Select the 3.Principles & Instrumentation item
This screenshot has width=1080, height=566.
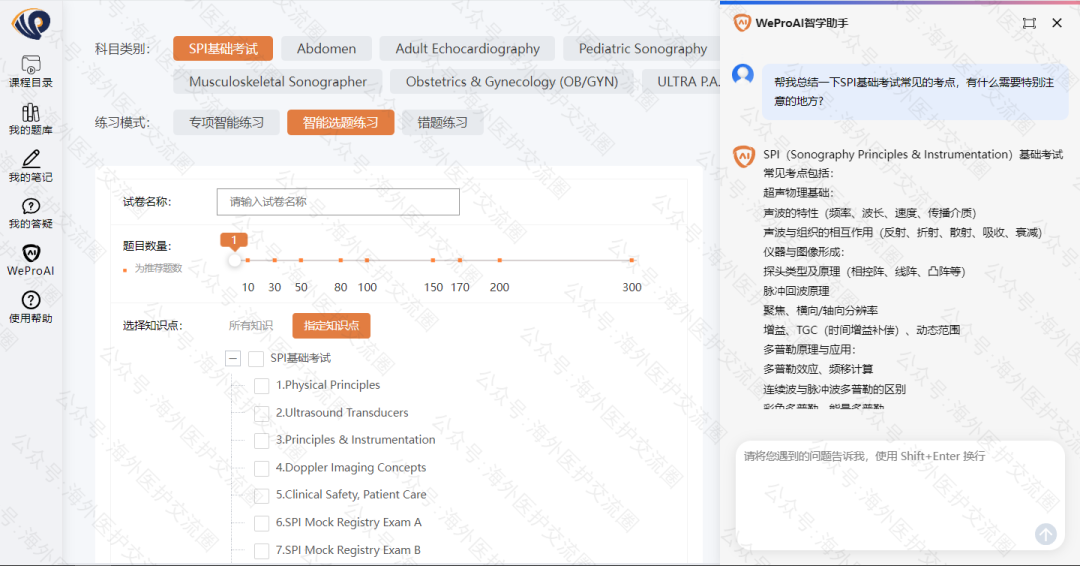click(x=355, y=440)
